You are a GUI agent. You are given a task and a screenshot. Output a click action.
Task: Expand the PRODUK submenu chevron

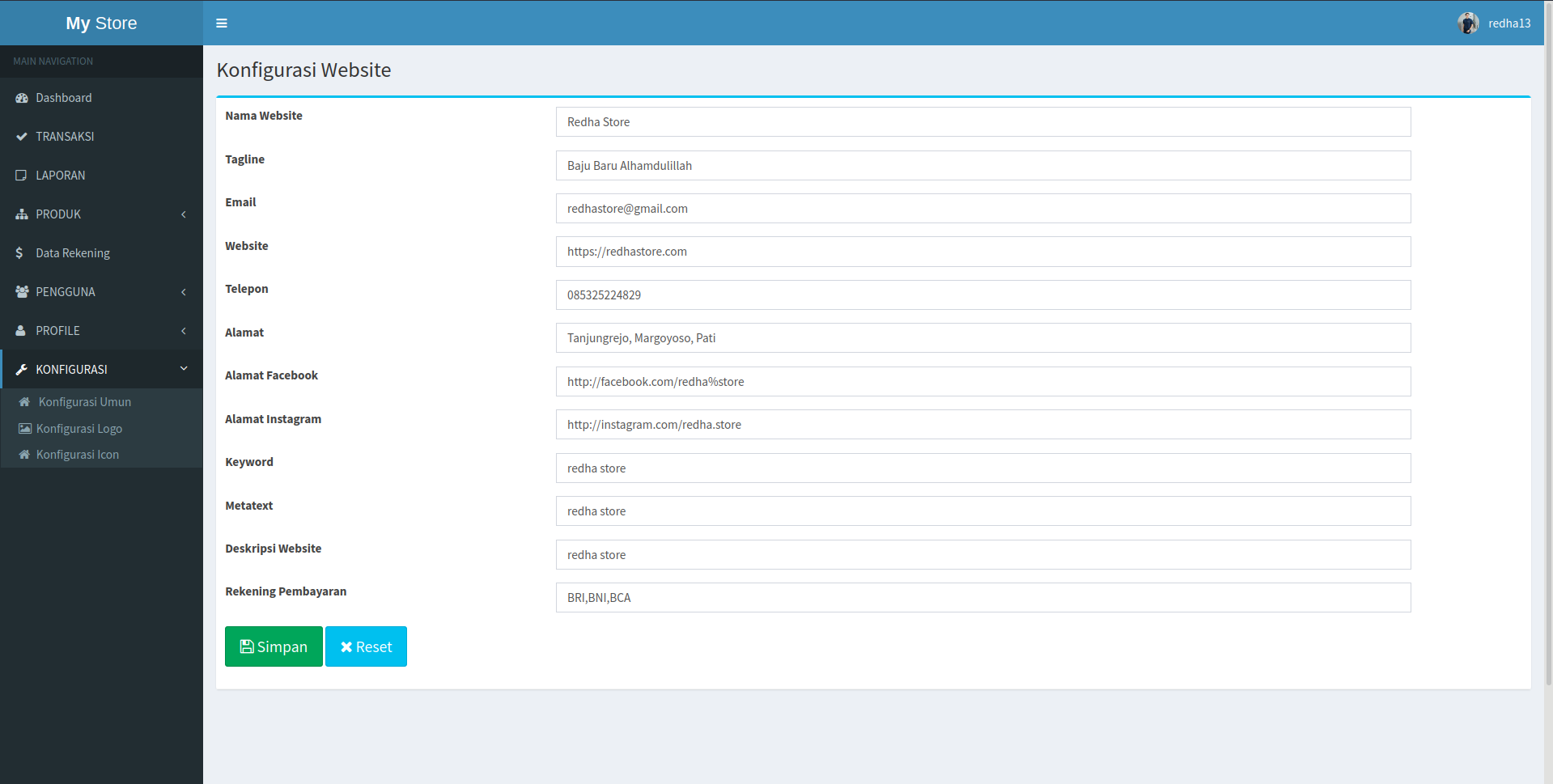tap(183, 214)
